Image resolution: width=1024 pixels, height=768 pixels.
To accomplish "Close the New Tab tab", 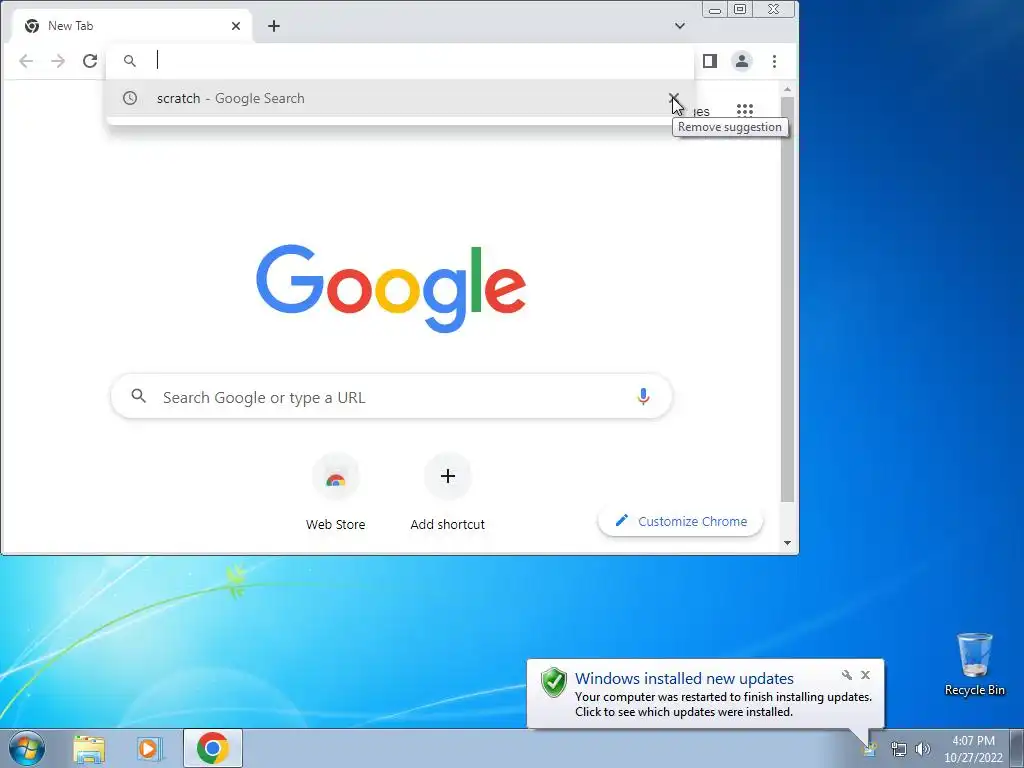I will coord(236,26).
